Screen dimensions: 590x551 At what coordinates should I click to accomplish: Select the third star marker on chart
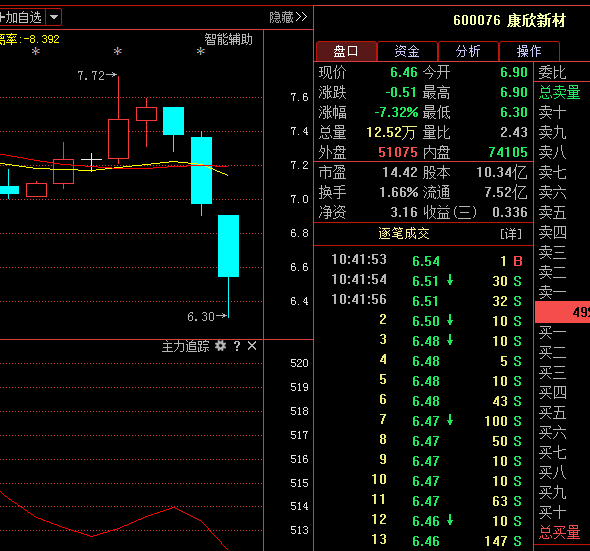pos(201,51)
